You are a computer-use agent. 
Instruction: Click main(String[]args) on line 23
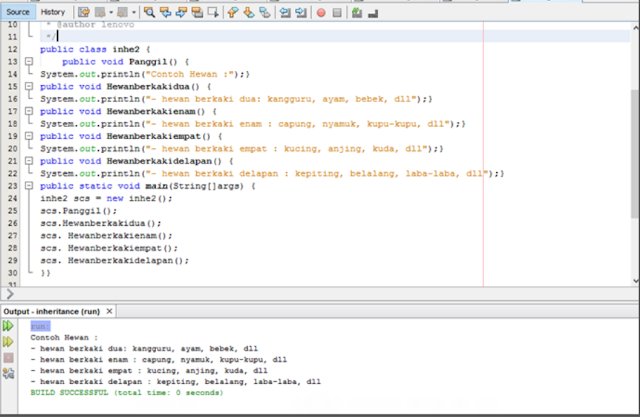[x=194, y=186]
